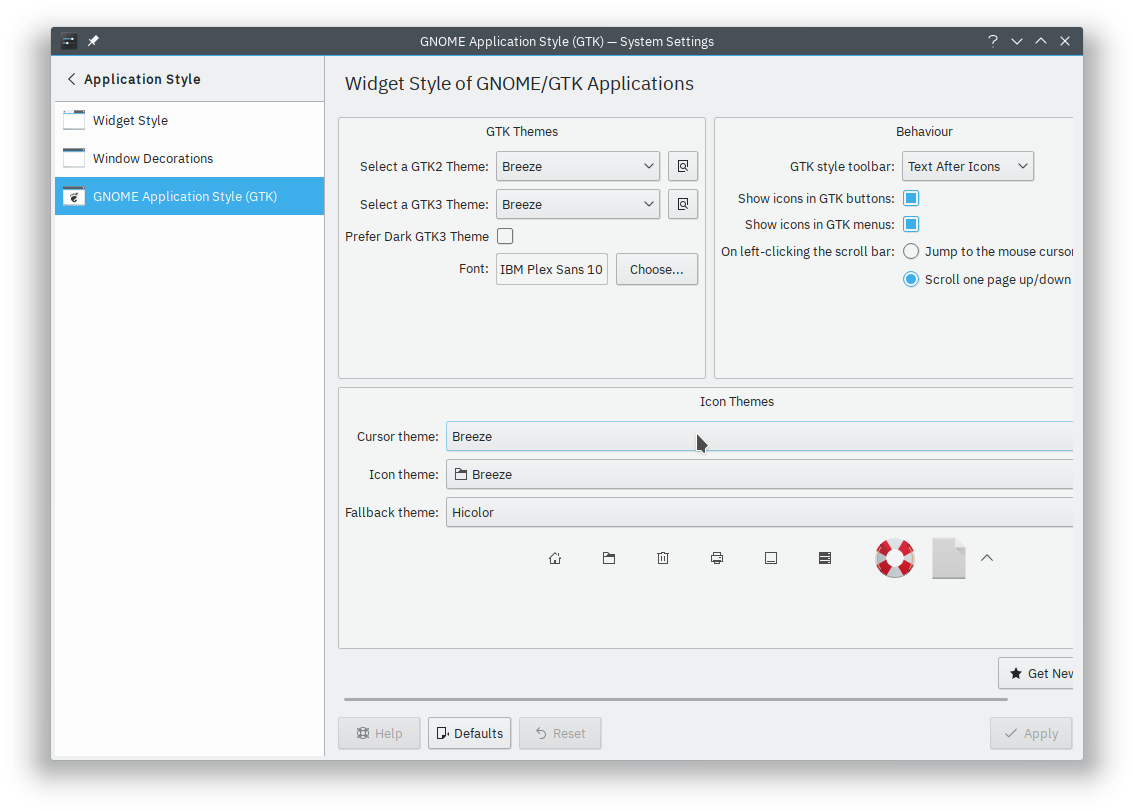Click the trash icon in icon preview
The image size is (1133, 810).
(x=663, y=558)
